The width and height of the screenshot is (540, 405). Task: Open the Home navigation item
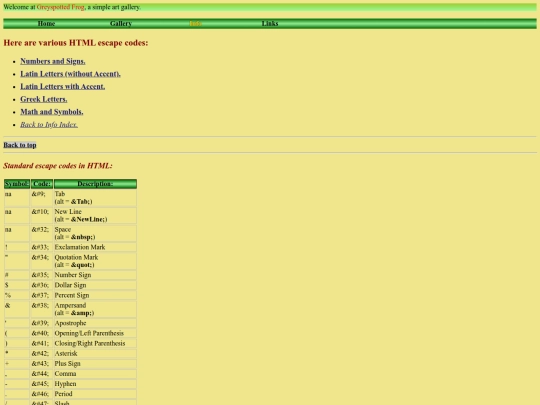point(46,23)
